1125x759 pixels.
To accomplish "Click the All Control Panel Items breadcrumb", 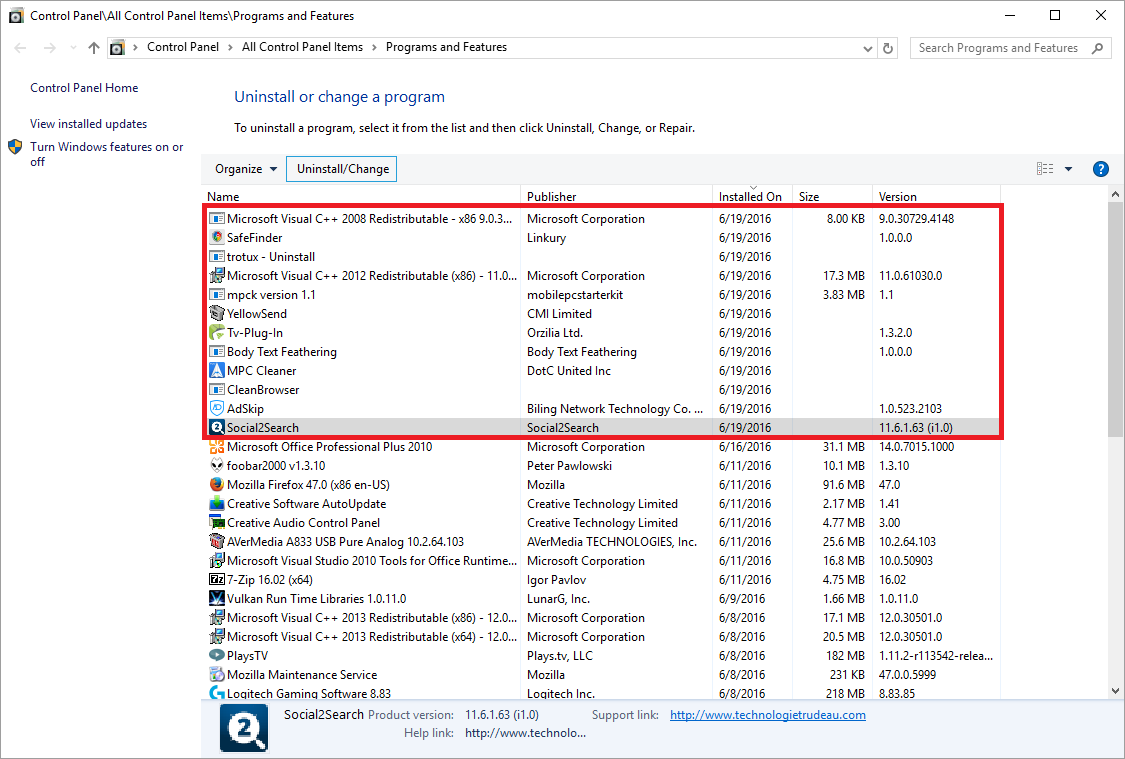I will [302, 47].
